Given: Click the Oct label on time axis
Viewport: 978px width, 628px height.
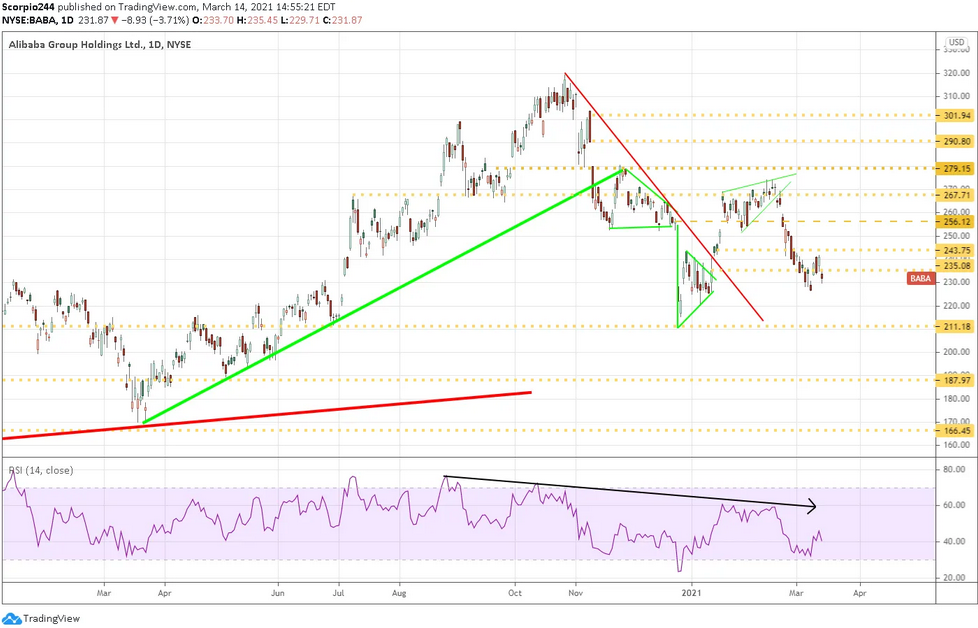Looking at the screenshot, I should (x=515, y=592).
